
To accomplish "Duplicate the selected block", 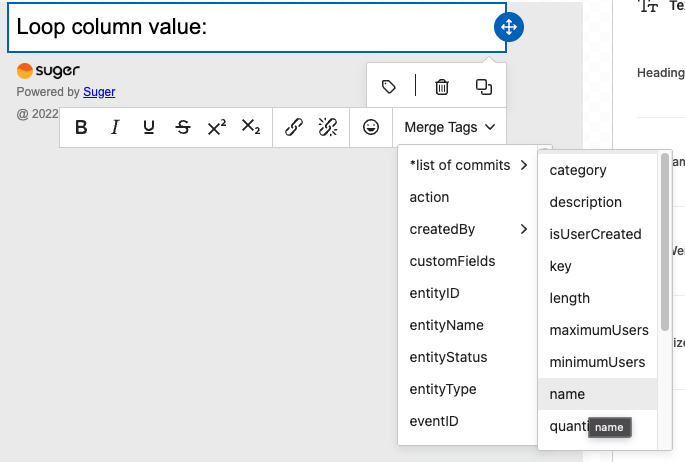I will click(484, 87).
